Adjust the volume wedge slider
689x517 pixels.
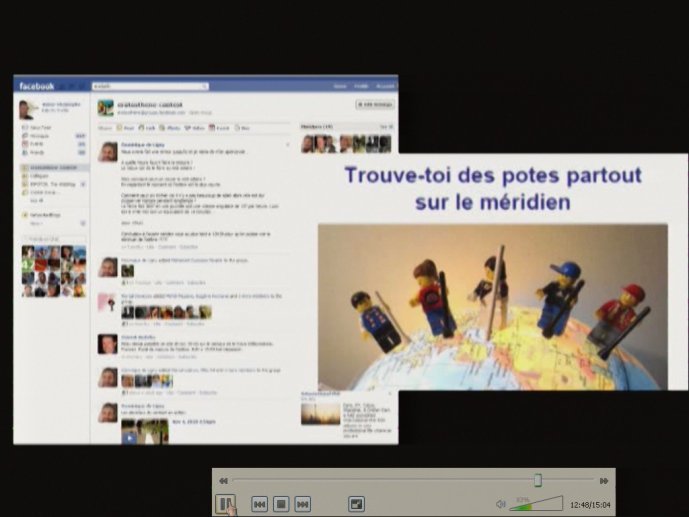coord(536,503)
